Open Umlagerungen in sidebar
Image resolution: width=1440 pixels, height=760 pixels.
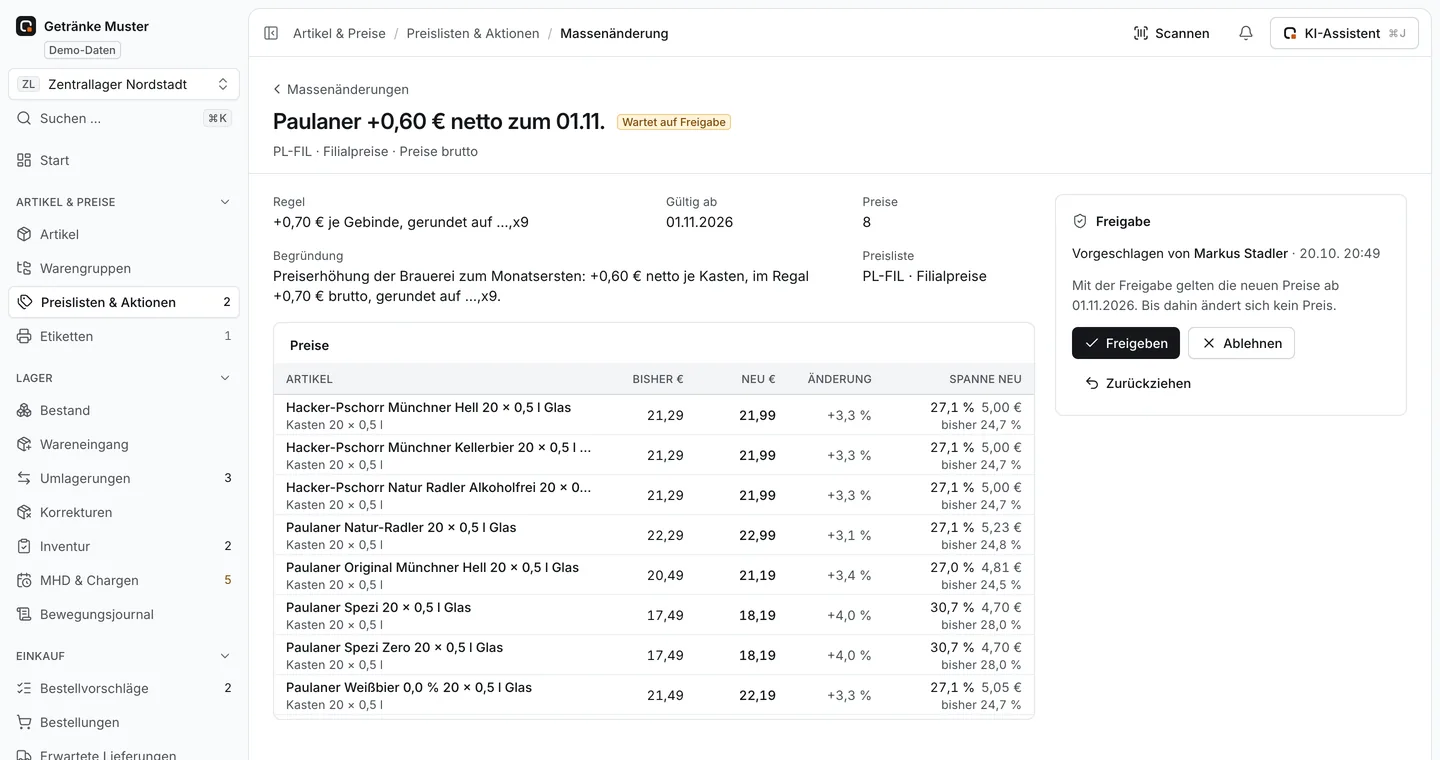pos(124,478)
